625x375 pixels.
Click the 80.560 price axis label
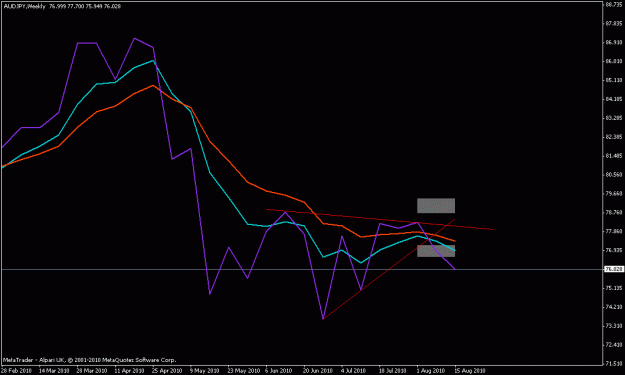click(x=614, y=175)
